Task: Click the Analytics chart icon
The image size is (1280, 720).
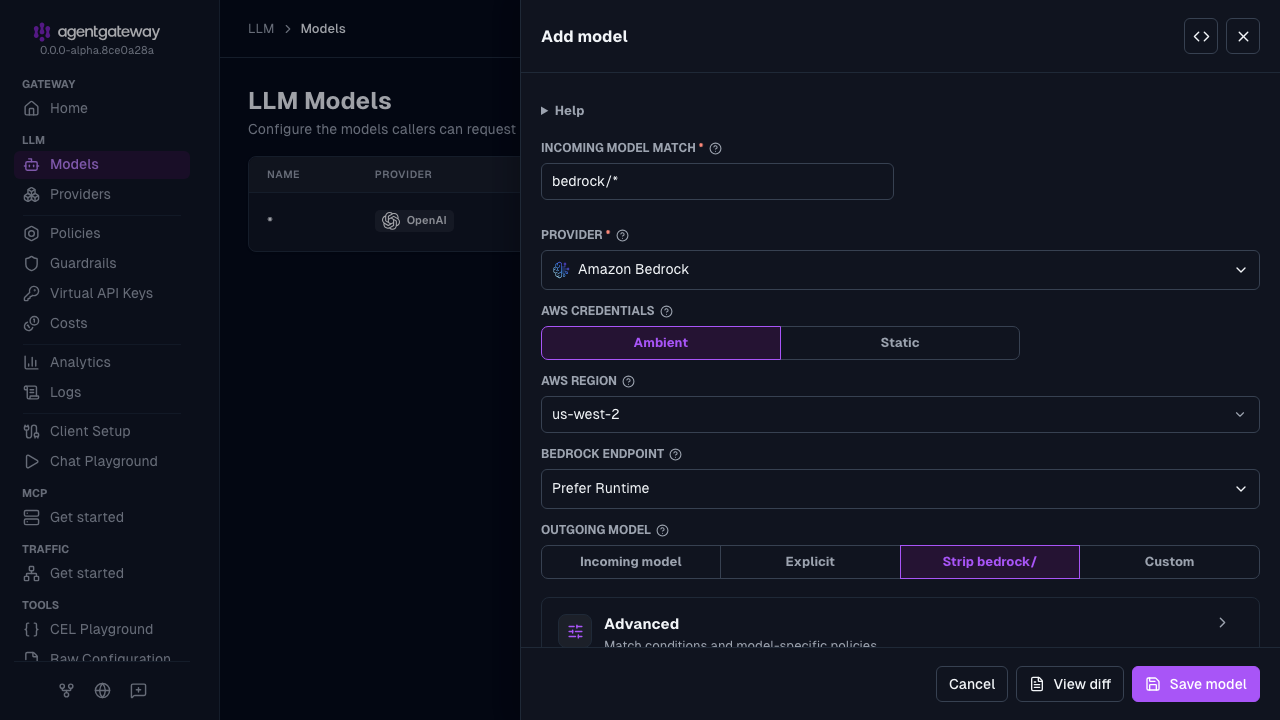Action: tap(32, 362)
